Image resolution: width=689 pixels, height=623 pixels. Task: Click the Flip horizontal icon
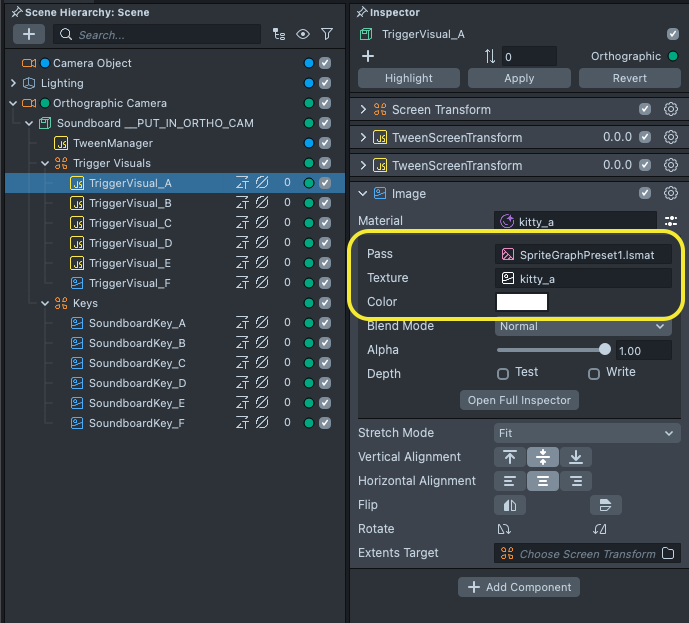[509, 505]
